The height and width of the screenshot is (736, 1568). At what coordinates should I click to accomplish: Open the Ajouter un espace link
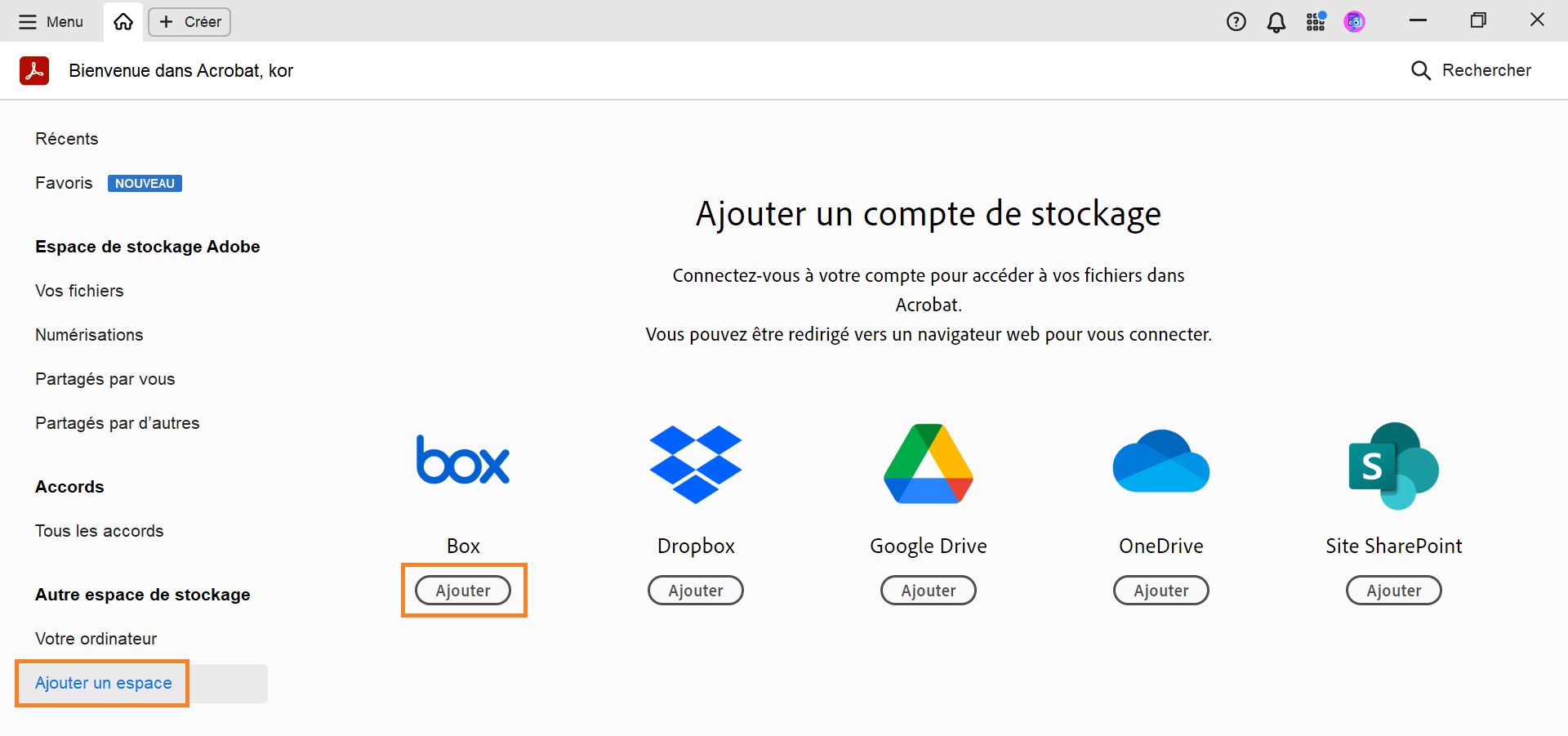[102, 683]
